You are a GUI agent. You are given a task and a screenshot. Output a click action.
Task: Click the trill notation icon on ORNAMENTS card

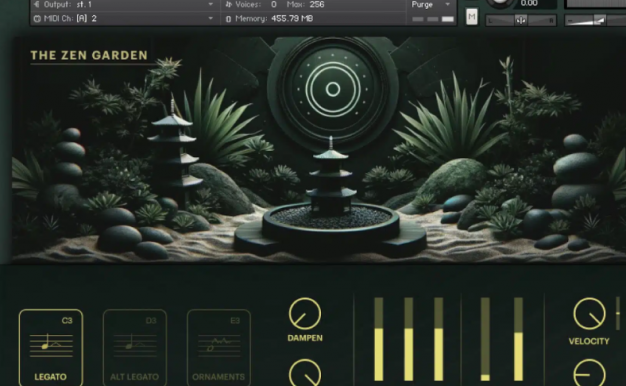(x=219, y=345)
